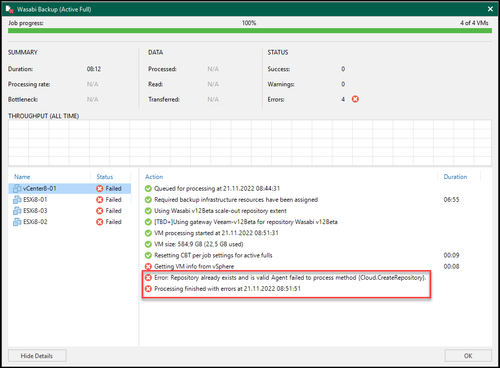Click the green job progress bar
The height and width of the screenshot is (368, 500).
coord(250,31)
